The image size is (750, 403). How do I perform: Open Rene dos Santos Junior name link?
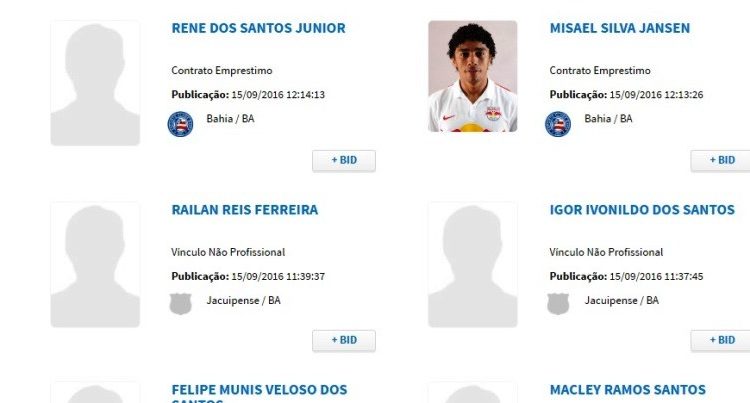click(x=258, y=28)
